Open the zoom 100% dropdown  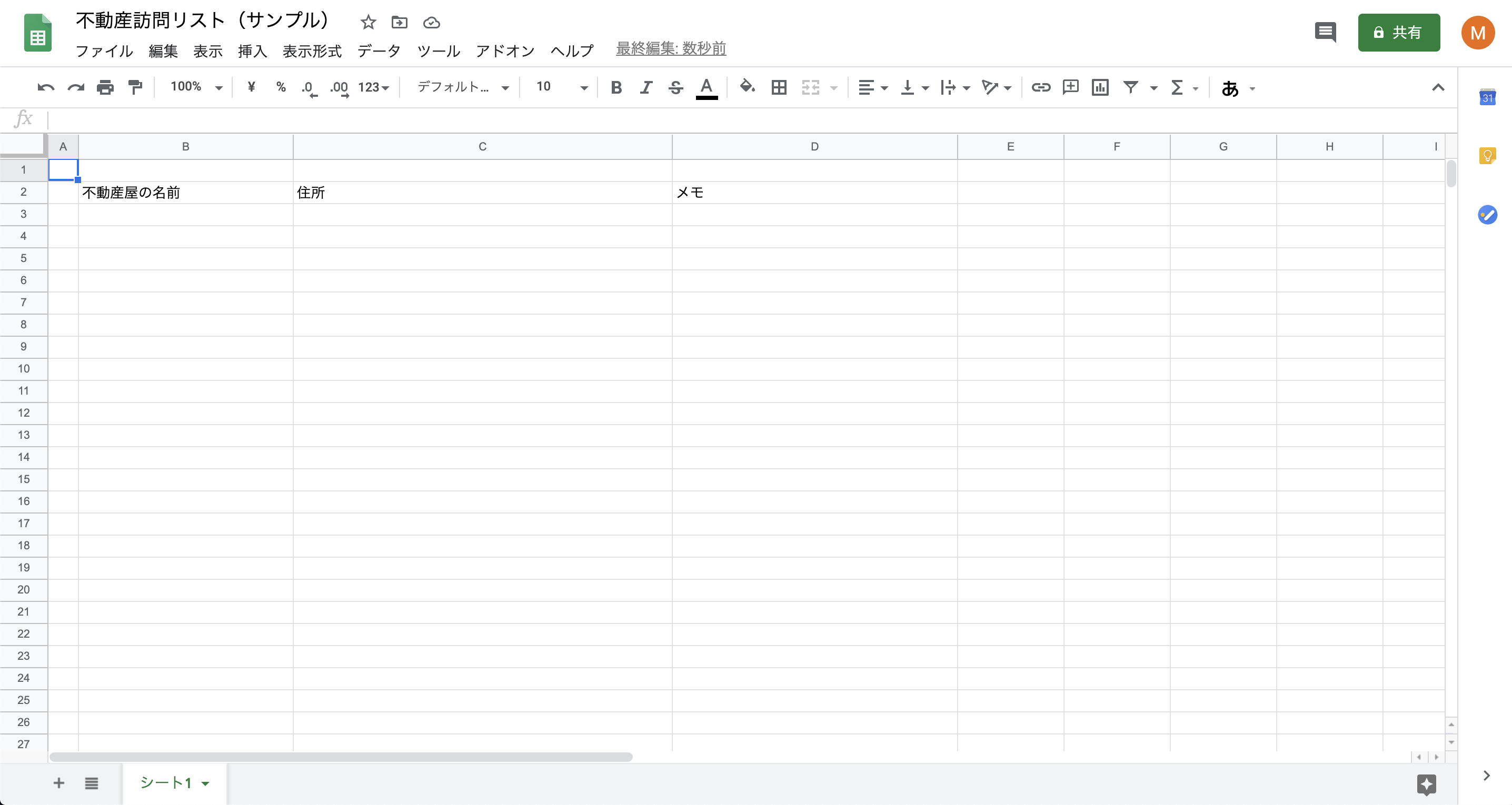click(196, 87)
